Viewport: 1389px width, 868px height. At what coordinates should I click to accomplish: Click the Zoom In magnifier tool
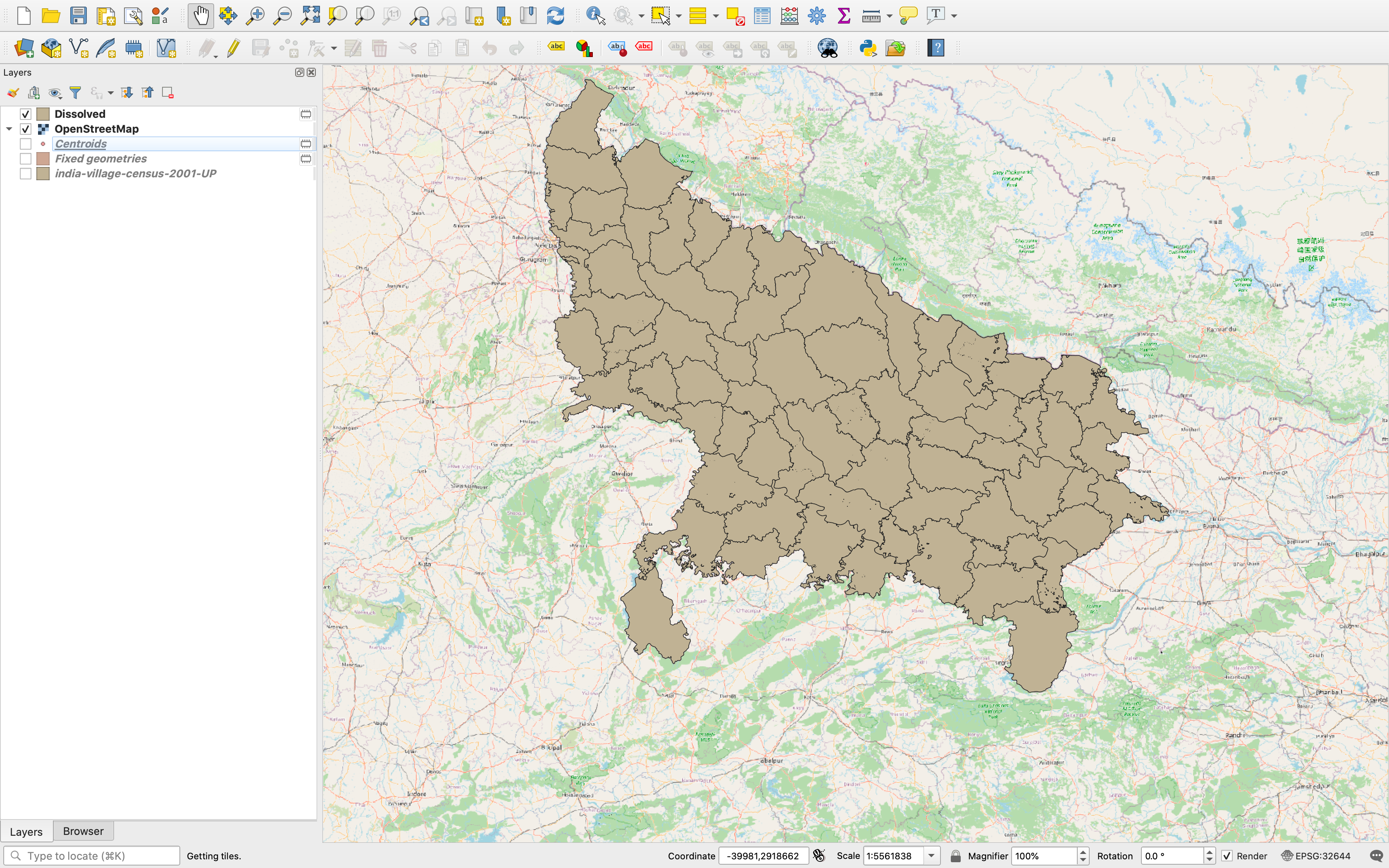coord(255,16)
